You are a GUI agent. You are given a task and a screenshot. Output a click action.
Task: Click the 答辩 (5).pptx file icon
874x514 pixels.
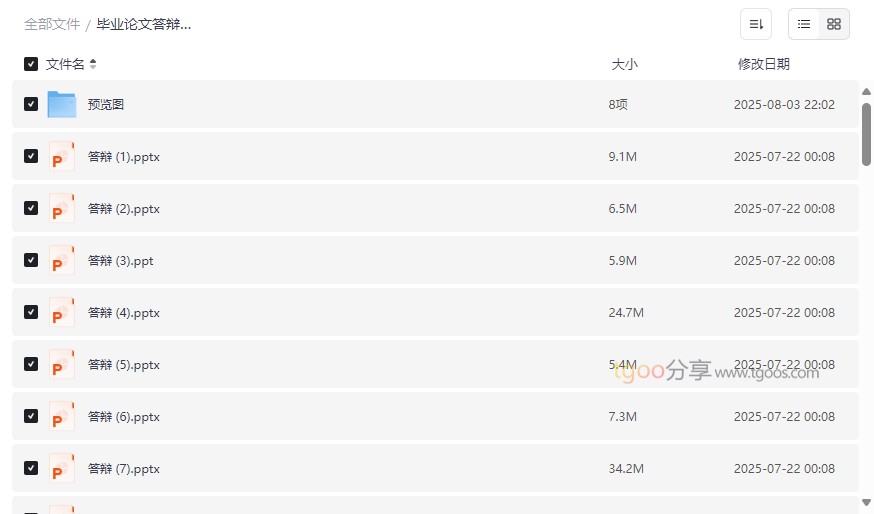[x=62, y=365]
